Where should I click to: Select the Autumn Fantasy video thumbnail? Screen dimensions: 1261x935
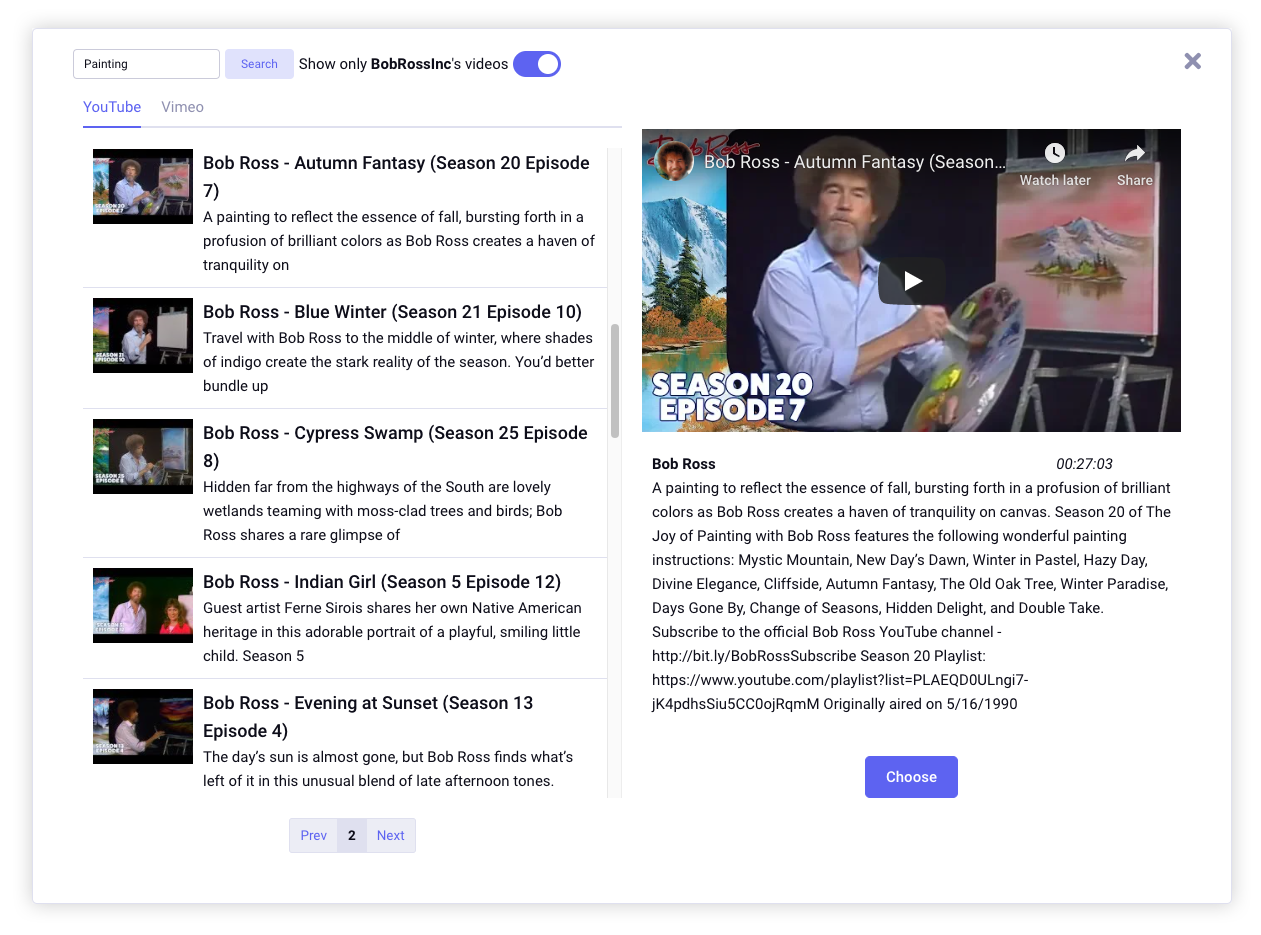point(143,186)
